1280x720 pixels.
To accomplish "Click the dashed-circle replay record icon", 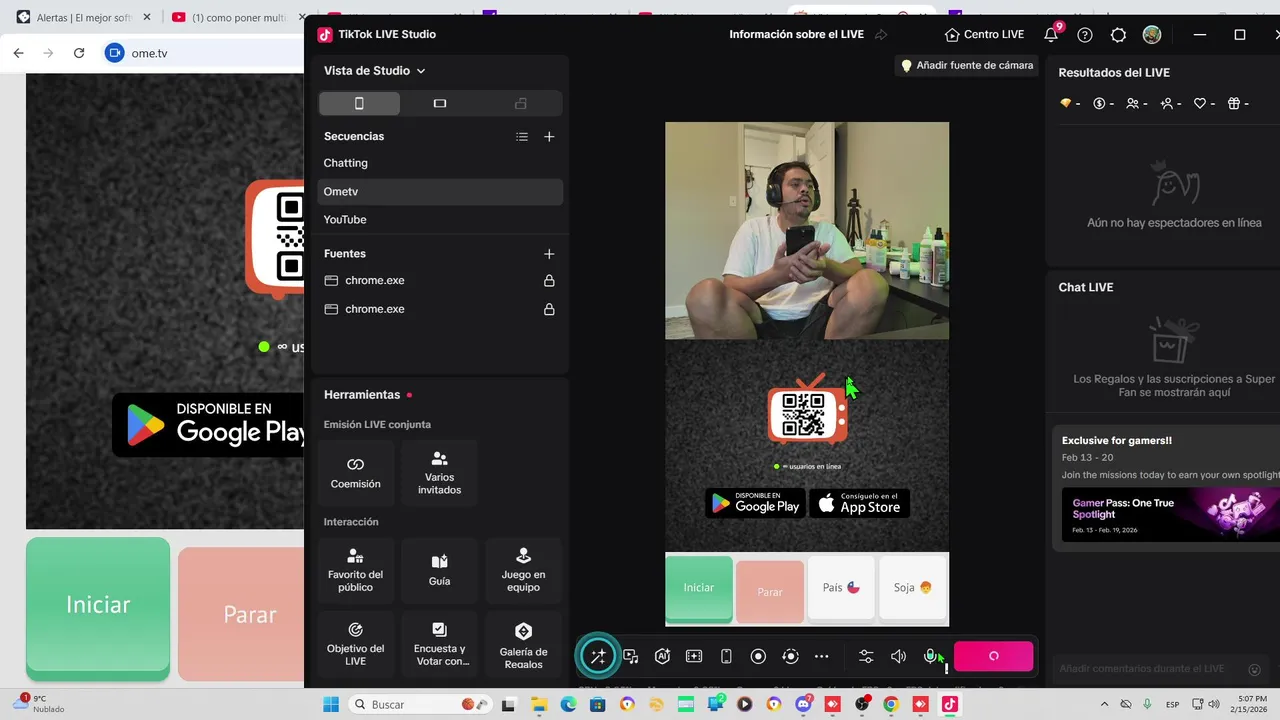I will (x=790, y=657).
